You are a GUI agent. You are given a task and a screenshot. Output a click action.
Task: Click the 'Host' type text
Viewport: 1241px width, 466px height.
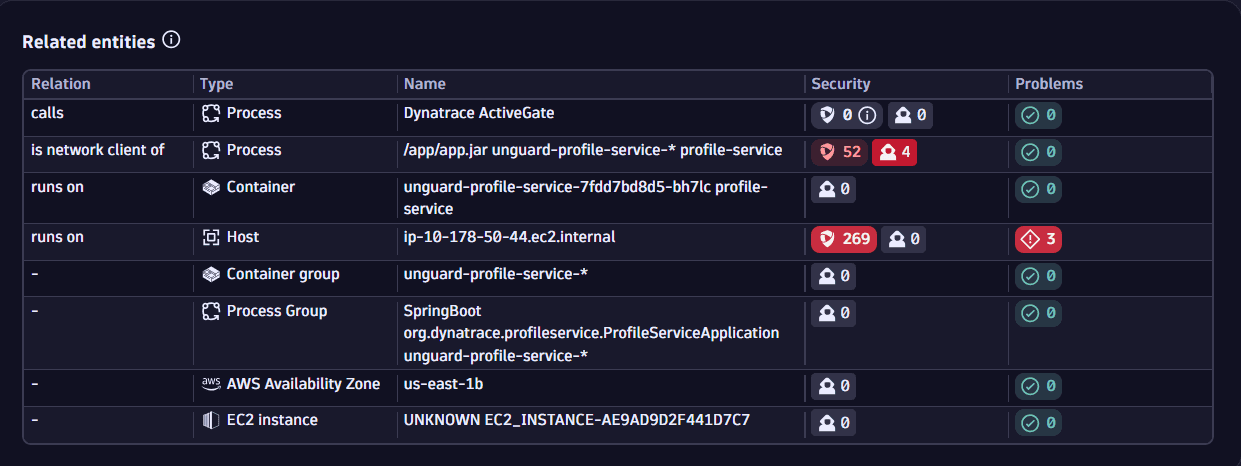coord(243,238)
